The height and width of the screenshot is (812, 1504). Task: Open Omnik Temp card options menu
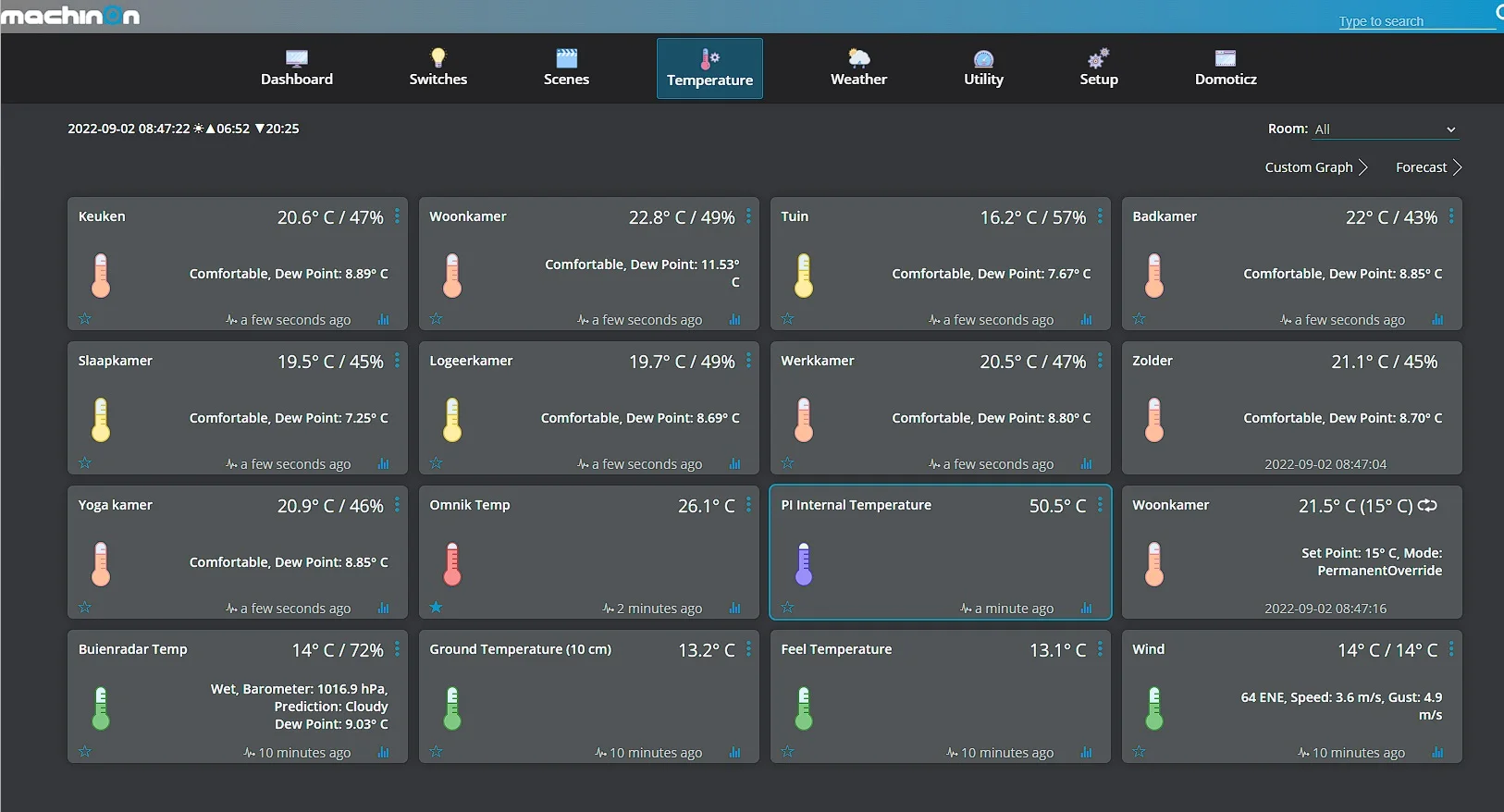click(749, 505)
